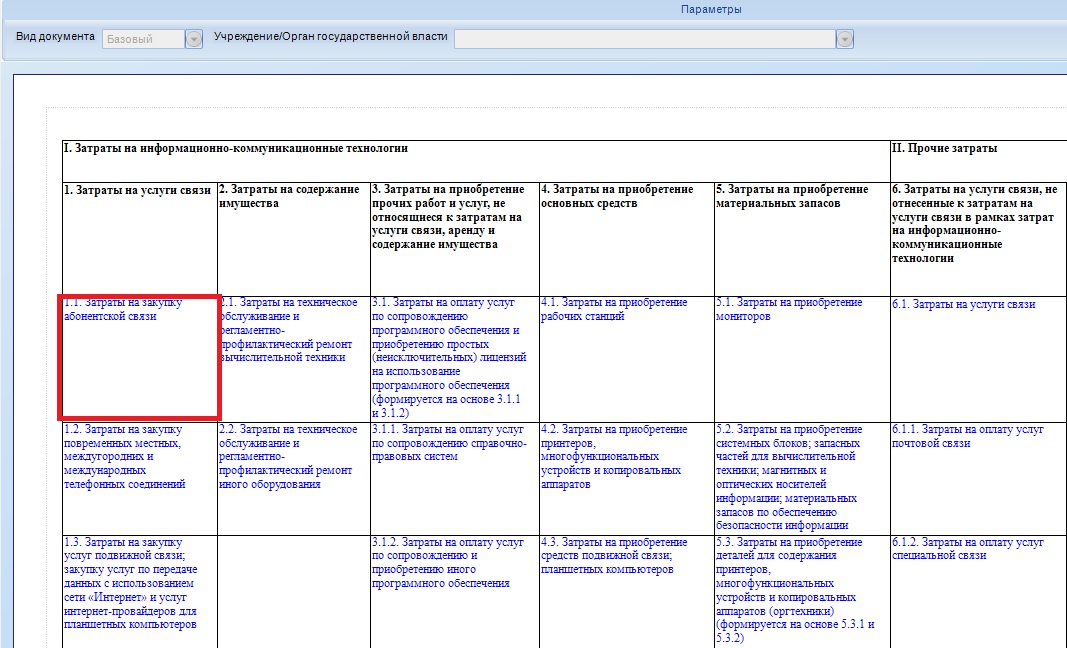The width and height of the screenshot is (1067, 648).
Task: Open link 2.2 ремонт иного оборудования
Action: click(x=288, y=457)
